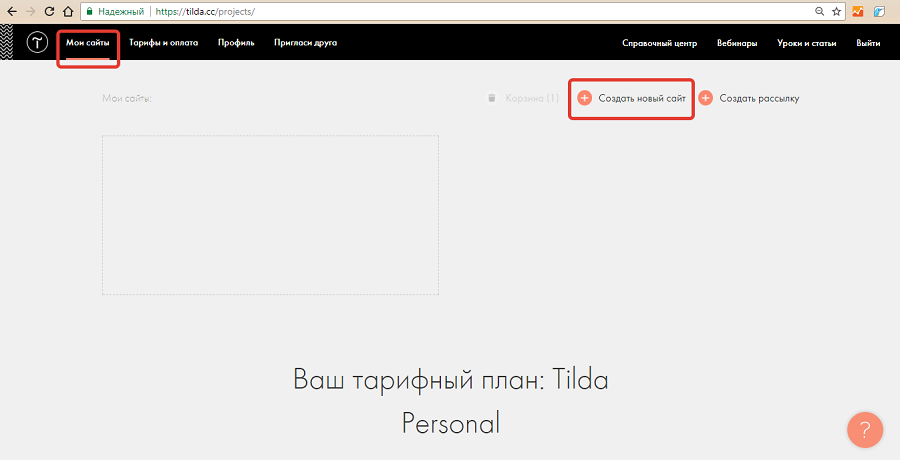Viewport: 900px width, 460px height.
Task: Click Создать рассылку
Action: pyautogui.click(x=759, y=98)
